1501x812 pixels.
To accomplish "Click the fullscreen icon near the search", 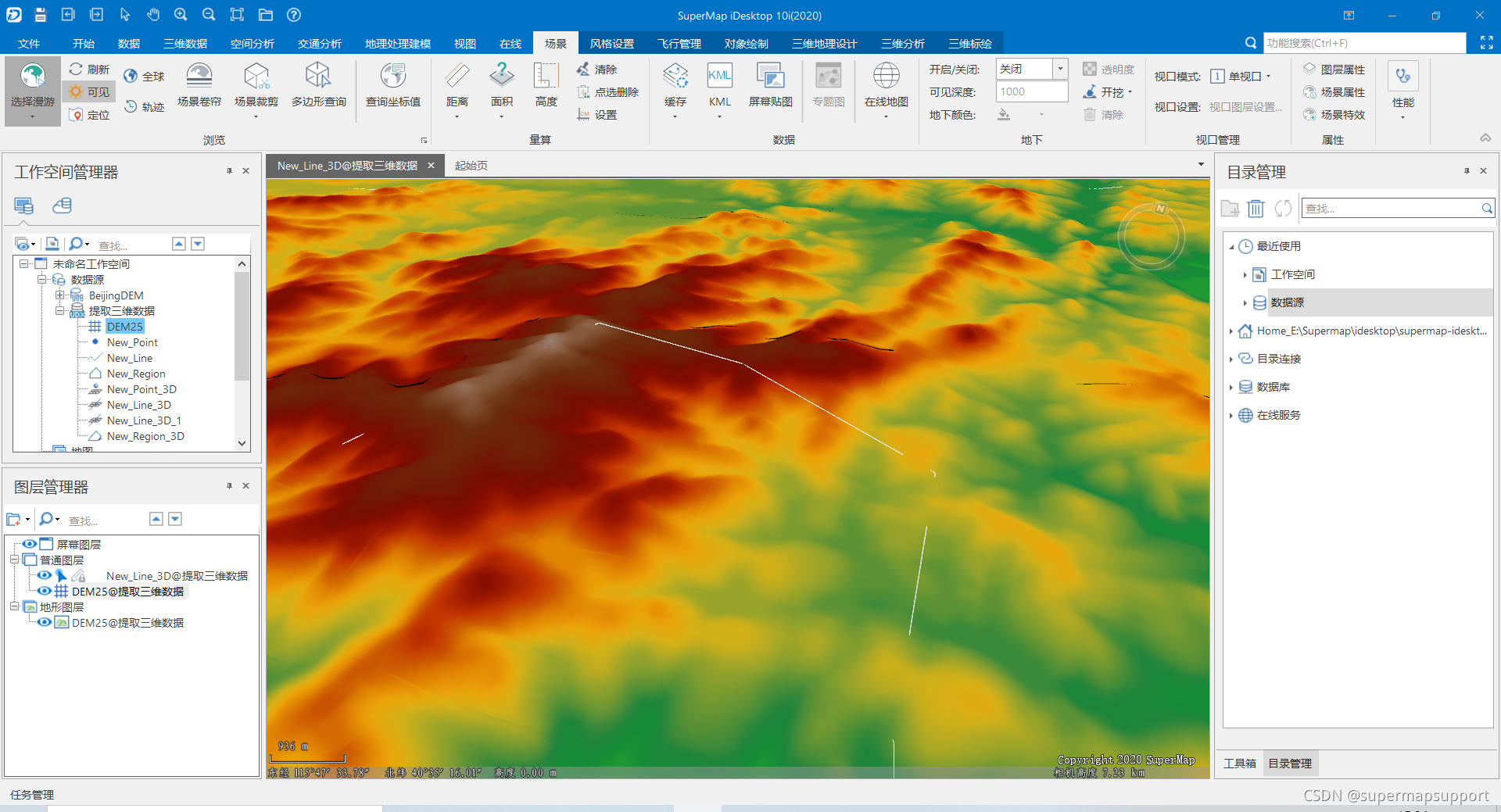I will pyautogui.click(x=1486, y=43).
